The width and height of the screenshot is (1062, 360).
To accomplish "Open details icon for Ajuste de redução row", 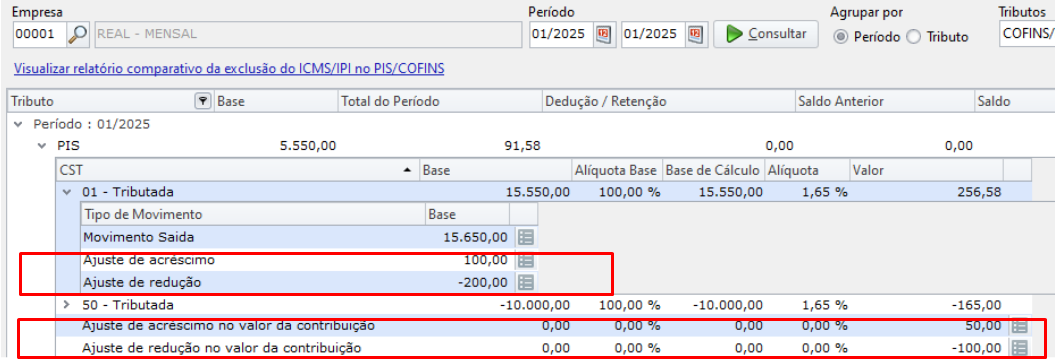I will 526,282.
